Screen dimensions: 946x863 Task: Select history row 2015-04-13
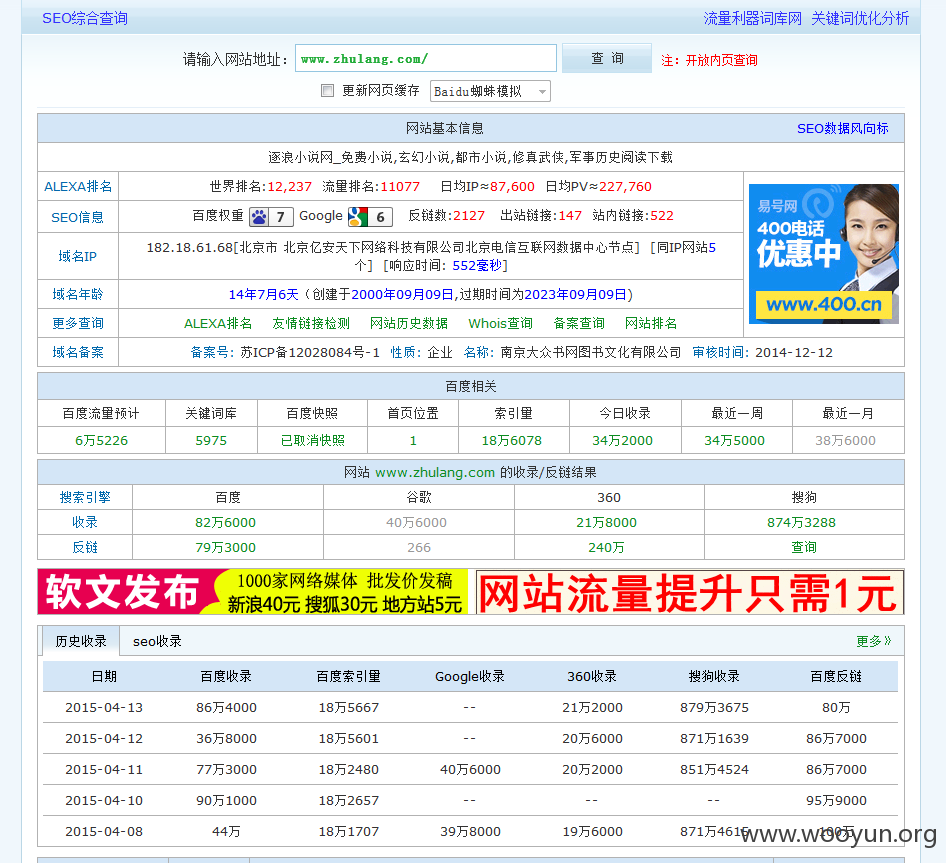coord(470,707)
